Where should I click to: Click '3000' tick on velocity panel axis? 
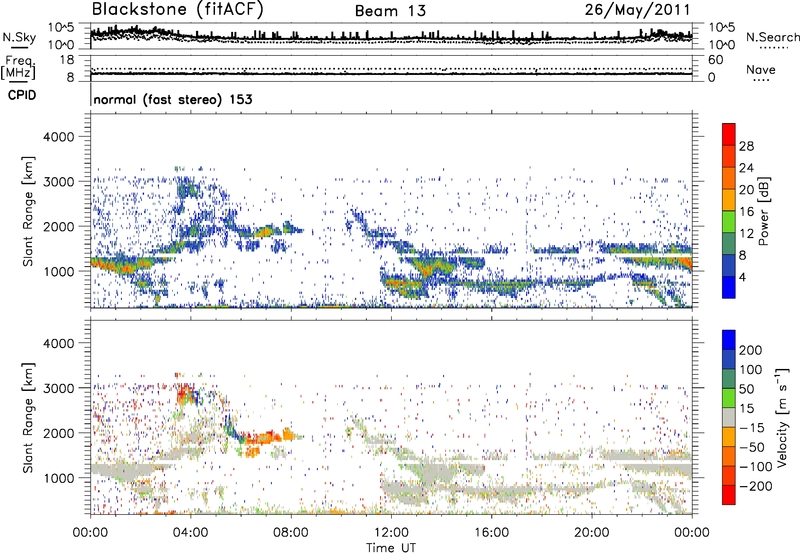tap(58, 388)
